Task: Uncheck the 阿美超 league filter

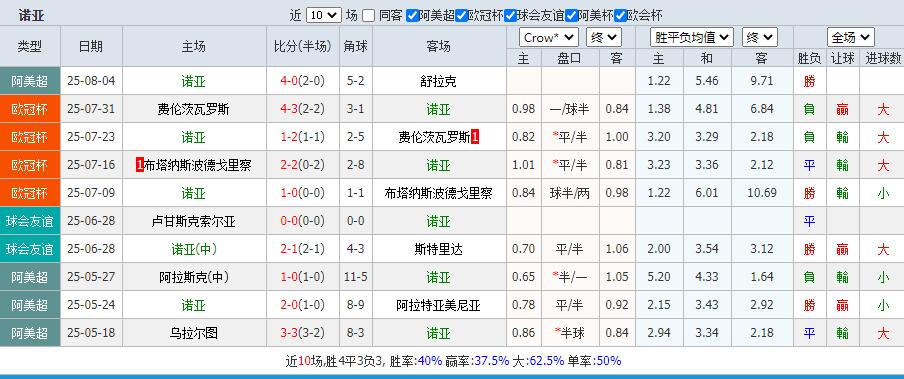Action: coord(412,16)
